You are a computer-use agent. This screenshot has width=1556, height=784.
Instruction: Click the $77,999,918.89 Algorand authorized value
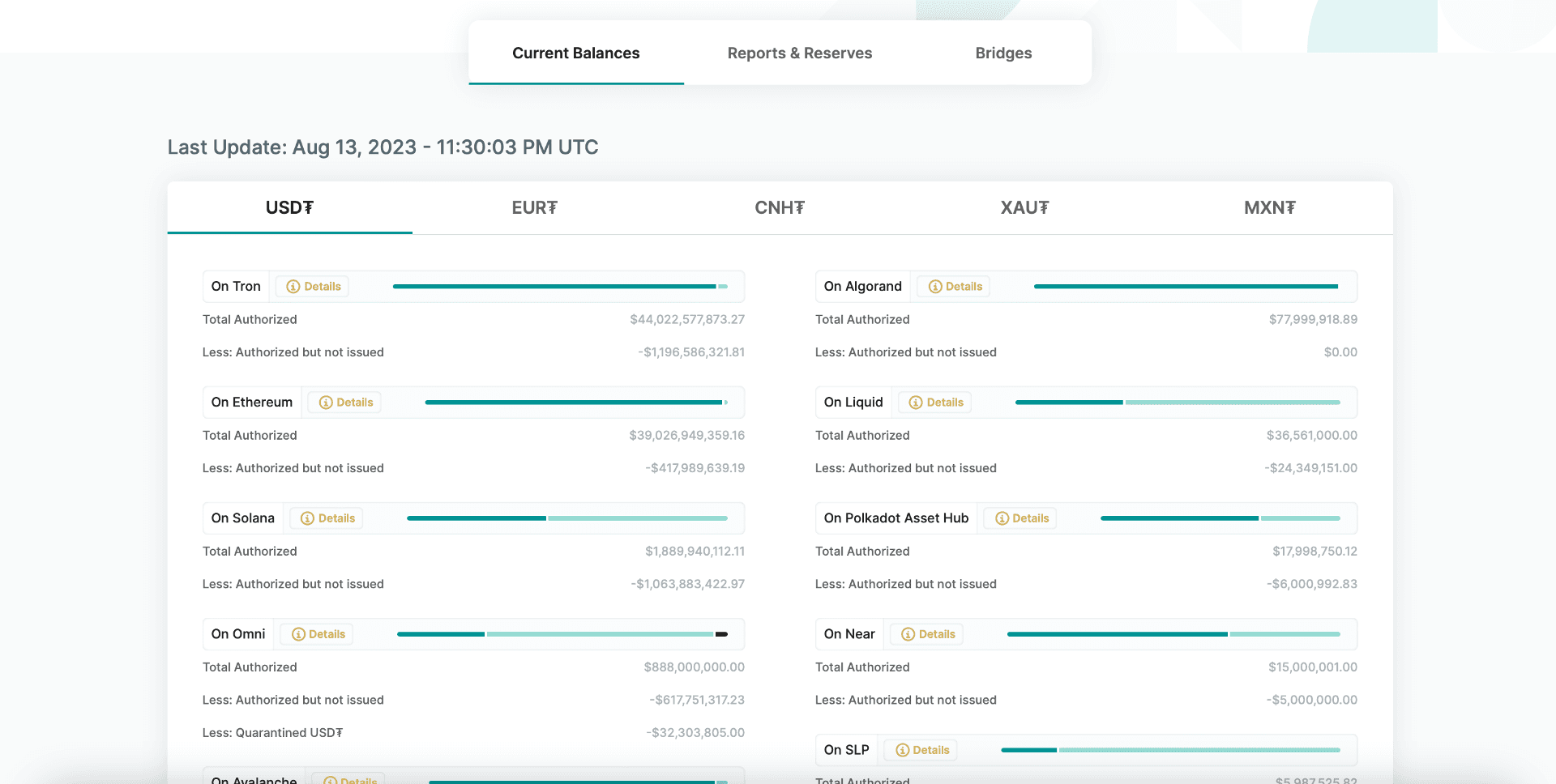pyautogui.click(x=1313, y=320)
